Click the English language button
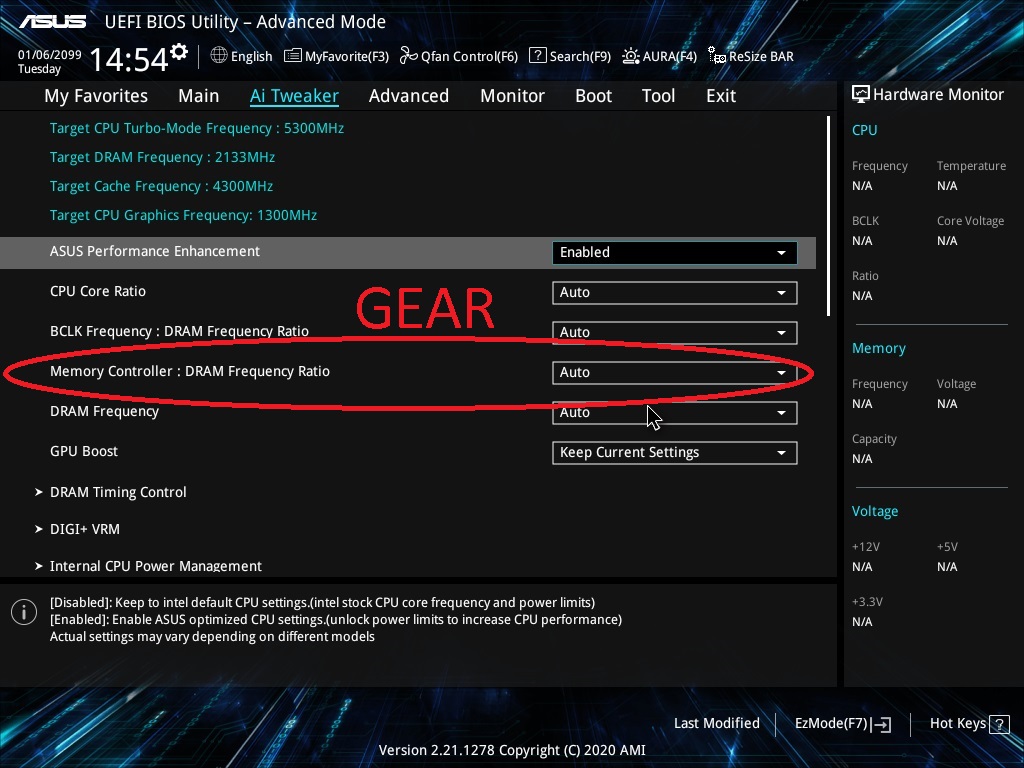The image size is (1024, 768). click(x=251, y=57)
